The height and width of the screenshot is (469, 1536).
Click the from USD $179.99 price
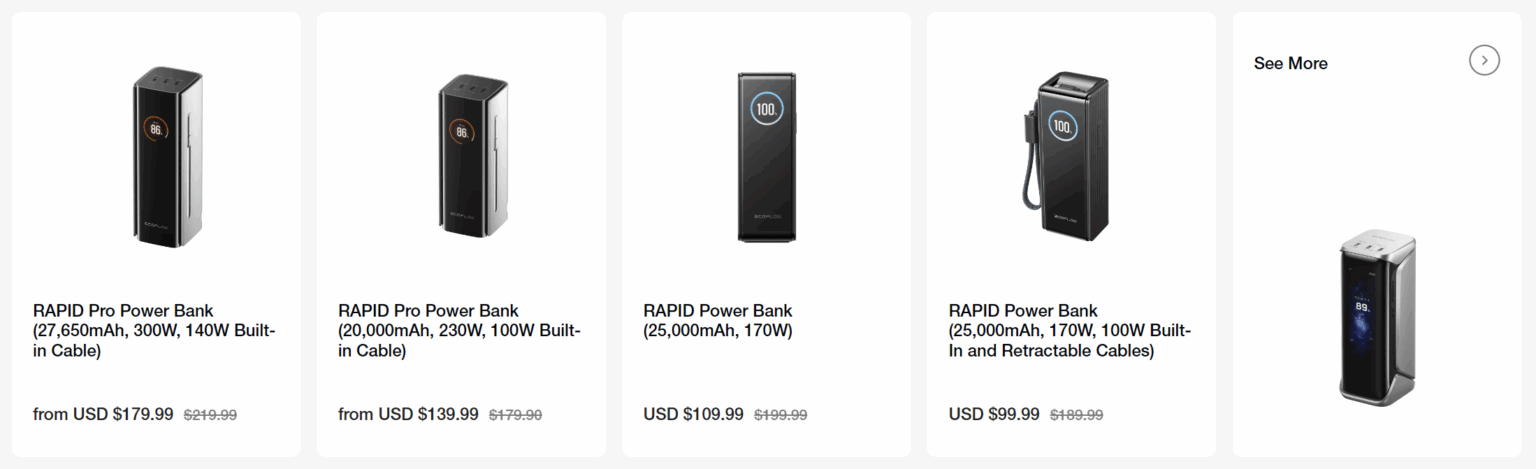(x=103, y=414)
